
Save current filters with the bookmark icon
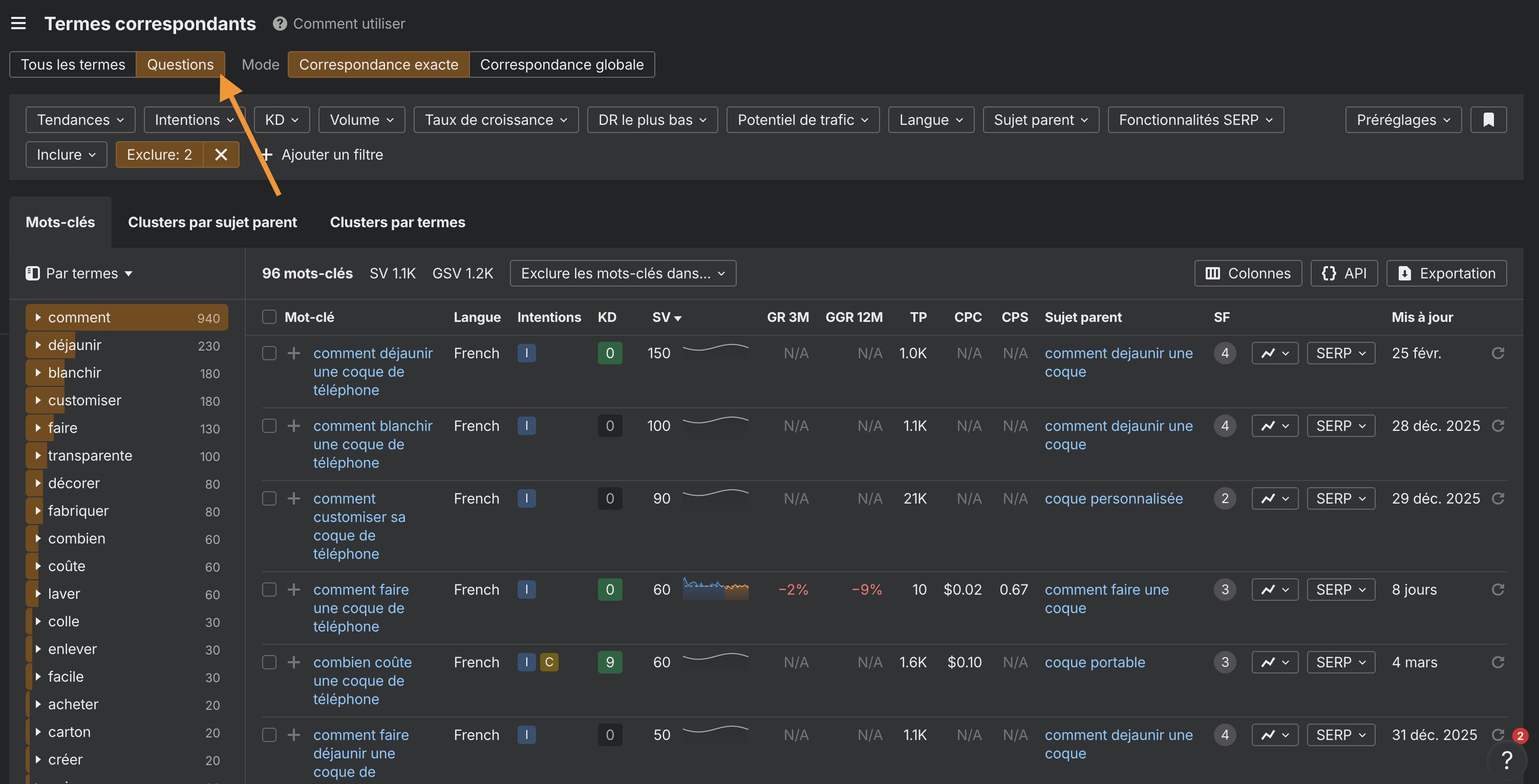click(1488, 119)
